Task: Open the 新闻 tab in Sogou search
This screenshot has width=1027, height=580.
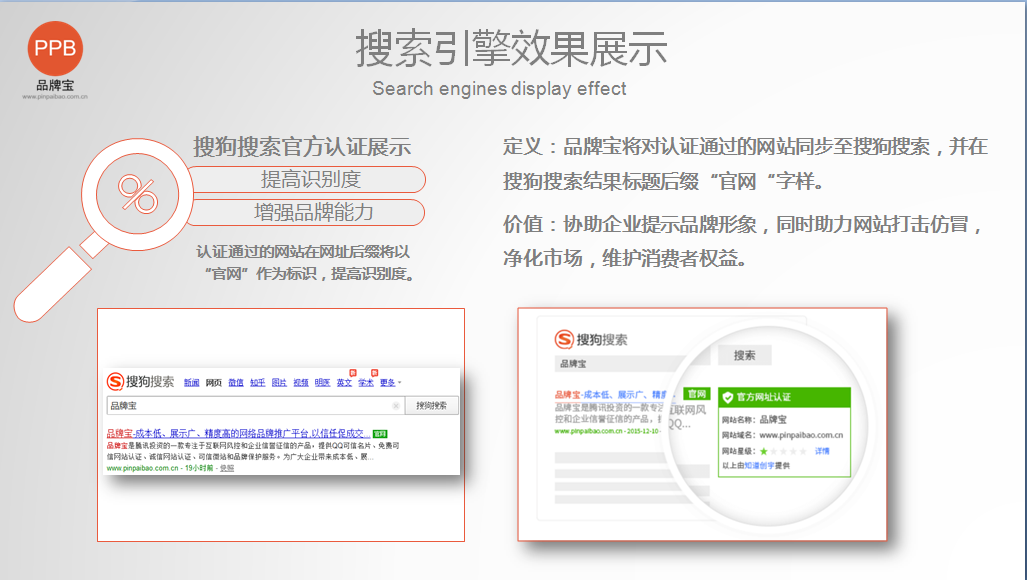Action: click(191, 383)
